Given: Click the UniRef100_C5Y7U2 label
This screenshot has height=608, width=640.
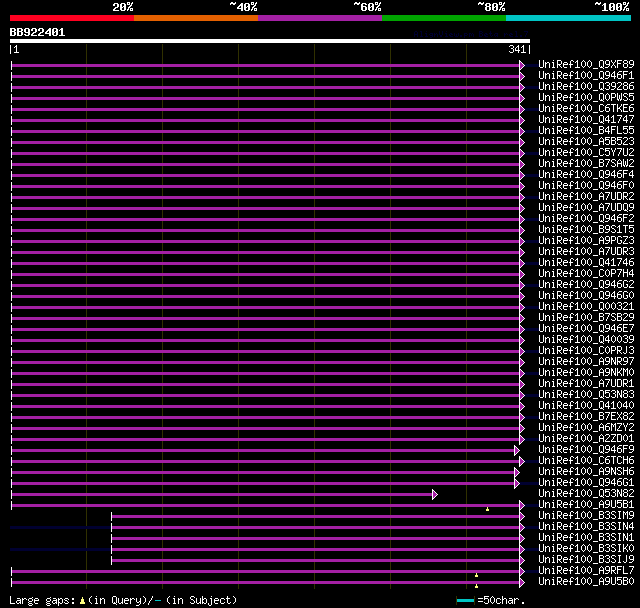Looking at the screenshot, I should [586, 153].
